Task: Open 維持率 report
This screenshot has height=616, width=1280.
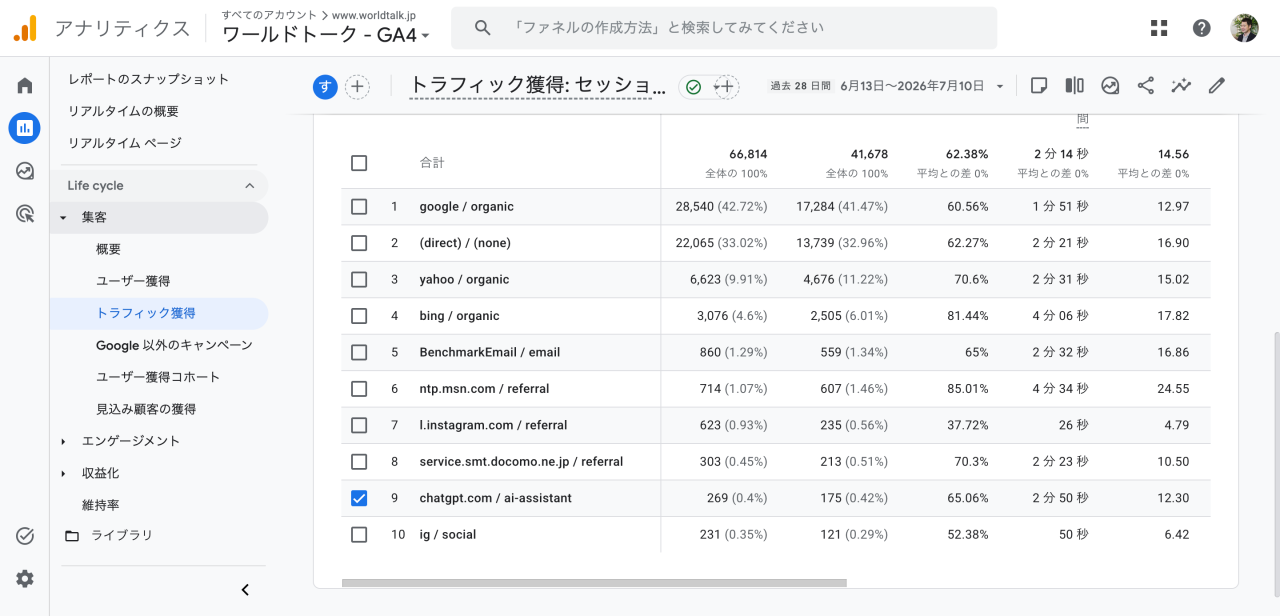Action: coord(101,505)
